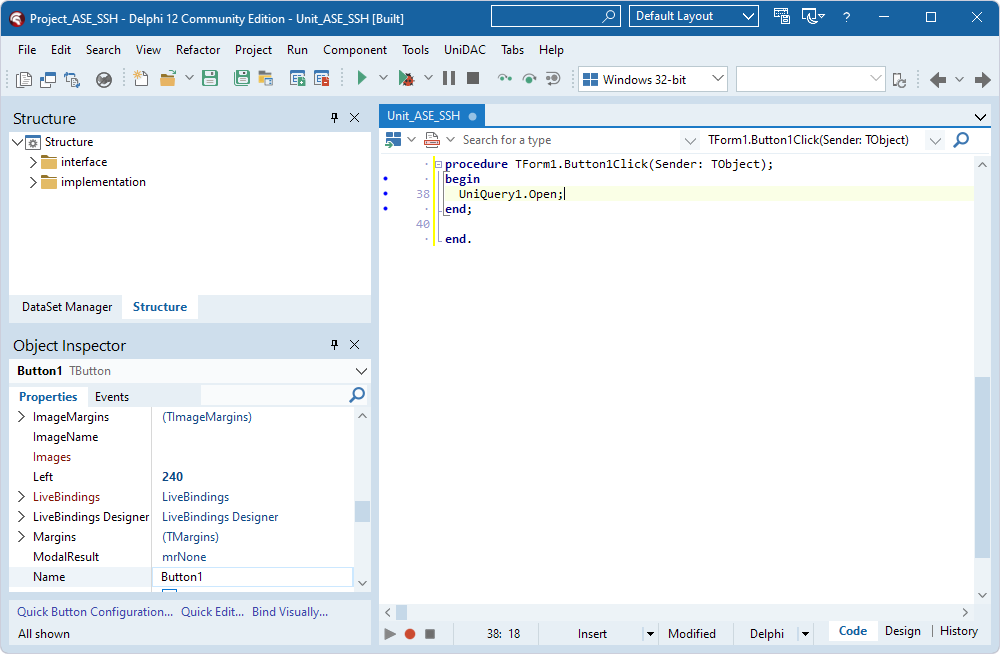Switch to the Design view
This screenshot has width=1000, height=654.
tap(903, 631)
